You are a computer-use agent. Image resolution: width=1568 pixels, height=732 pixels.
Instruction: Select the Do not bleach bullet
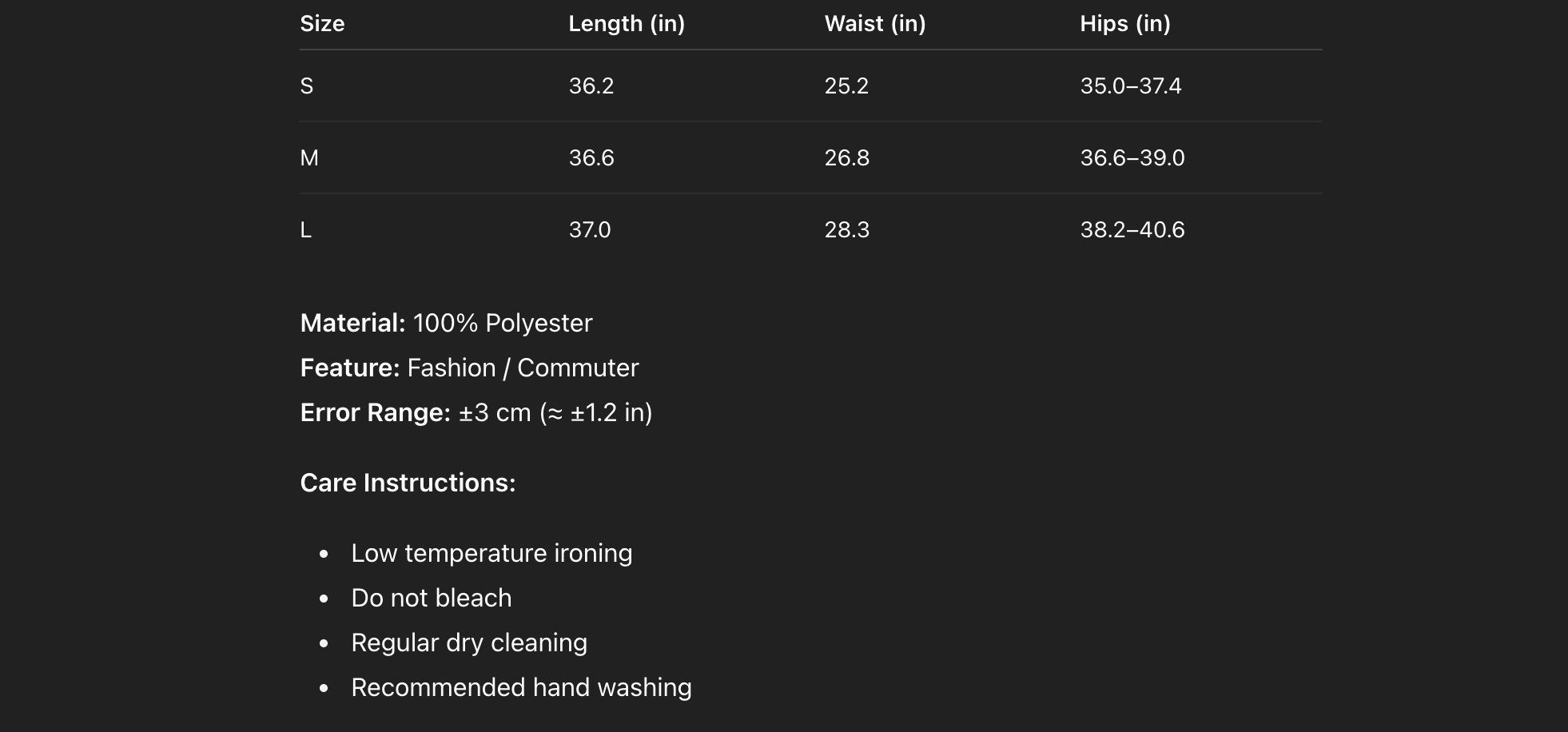point(432,599)
